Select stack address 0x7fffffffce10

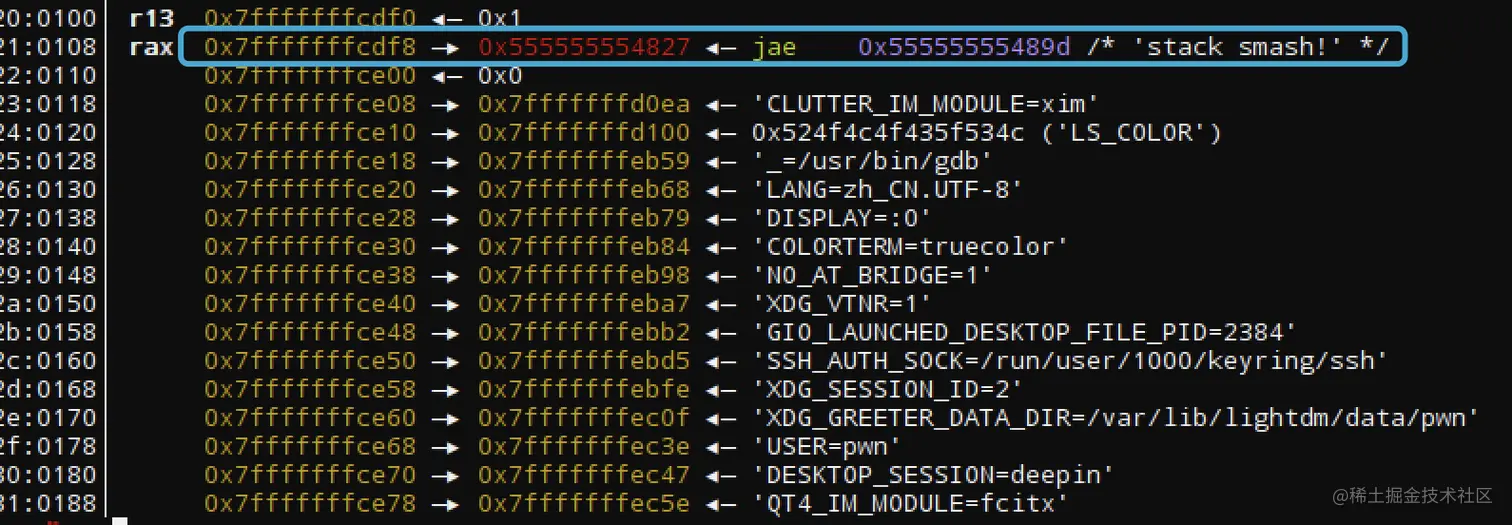click(310, 132)
